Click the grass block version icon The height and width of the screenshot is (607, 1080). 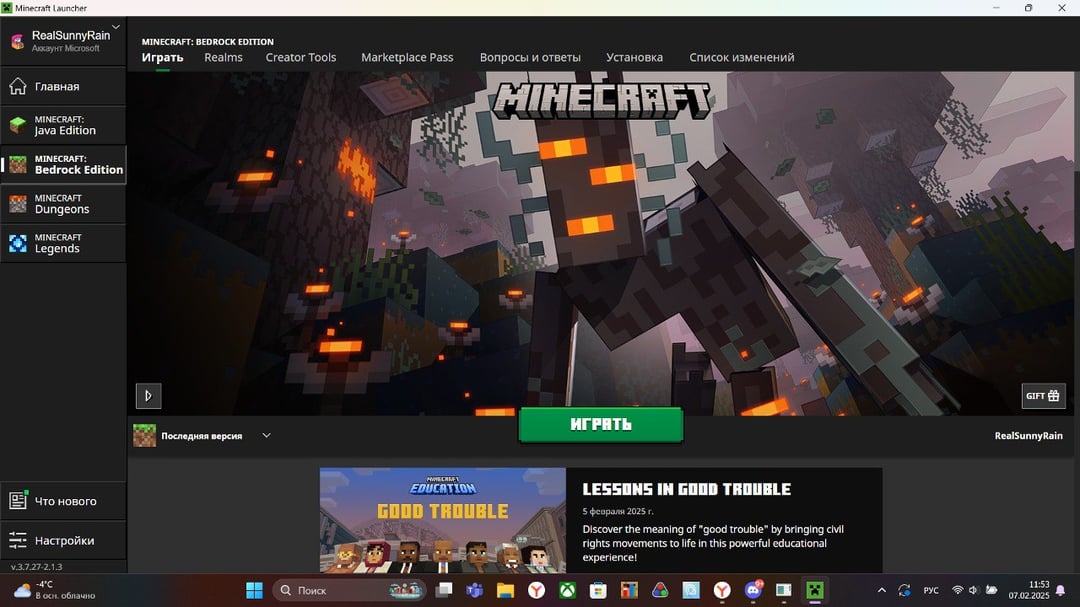(144, 435)
